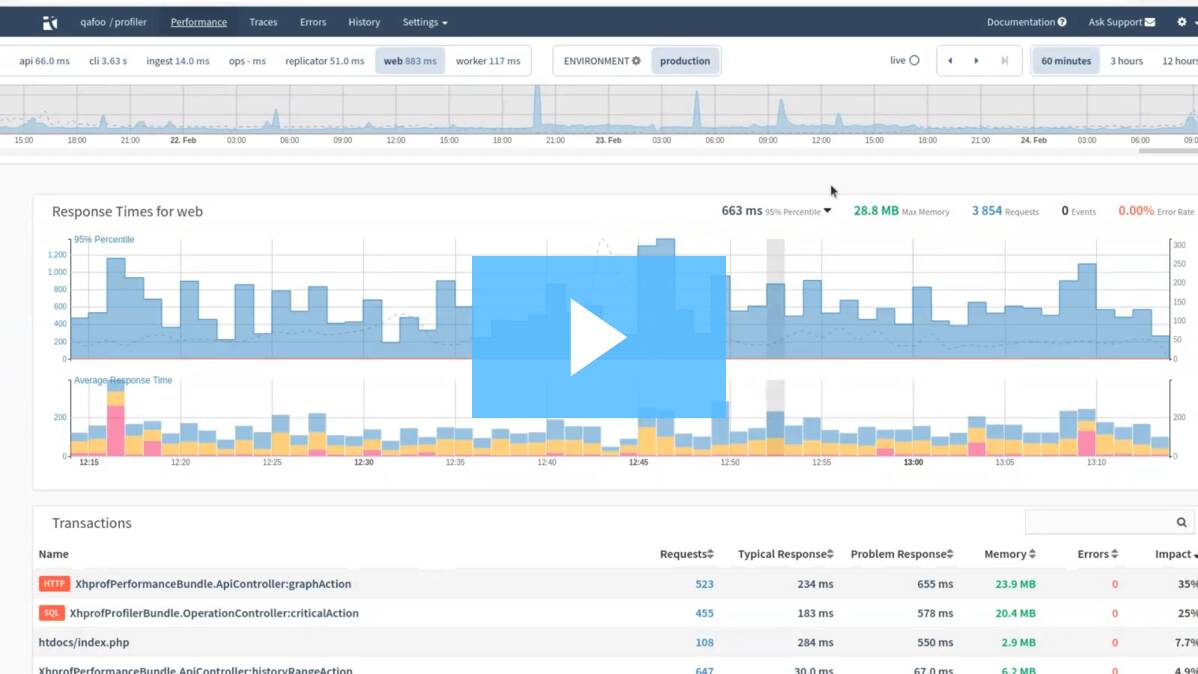Click the 23.9 MB memory value

1015,584
